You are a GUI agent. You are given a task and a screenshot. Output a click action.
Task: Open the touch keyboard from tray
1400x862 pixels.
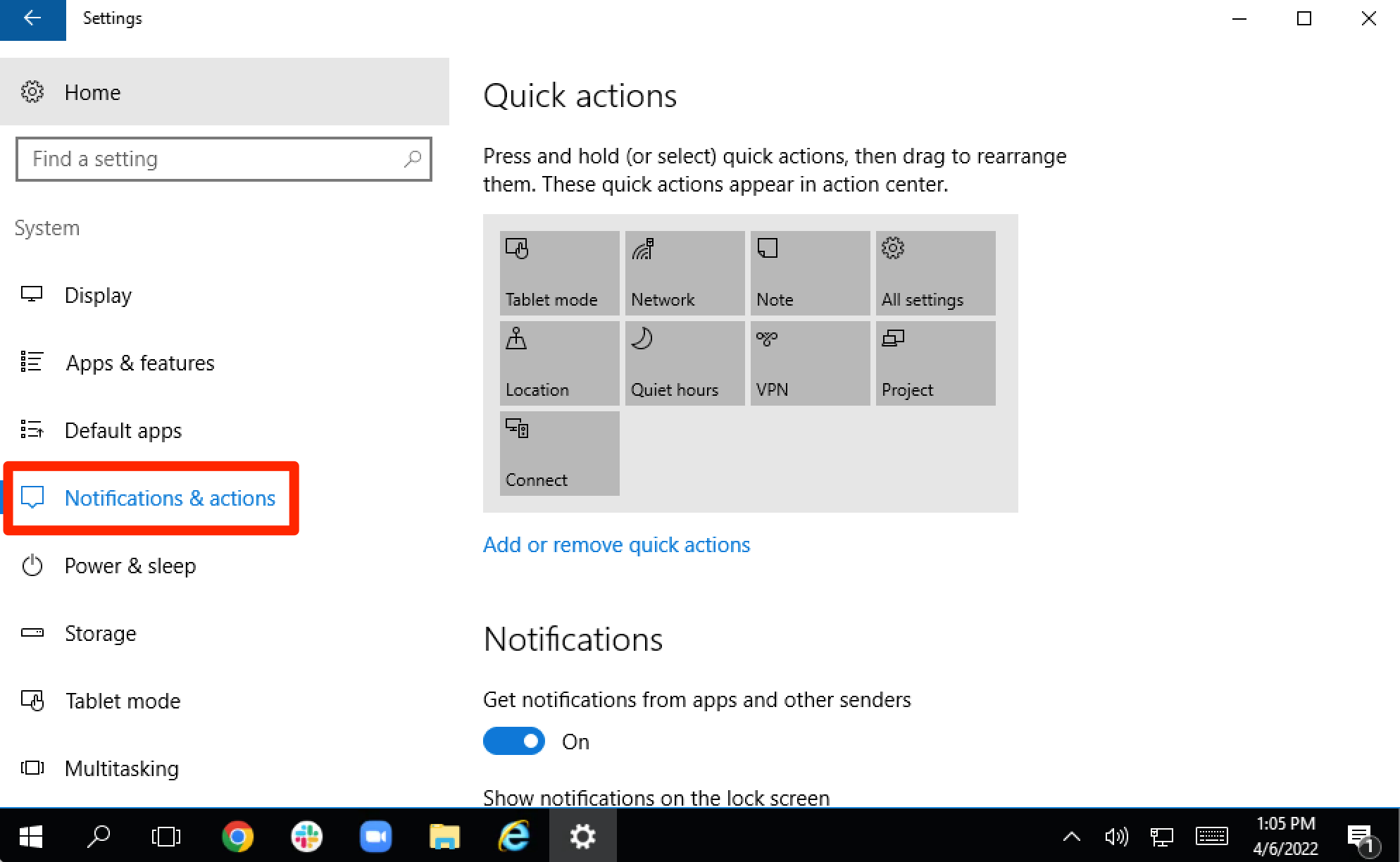tap(1212, 836)
